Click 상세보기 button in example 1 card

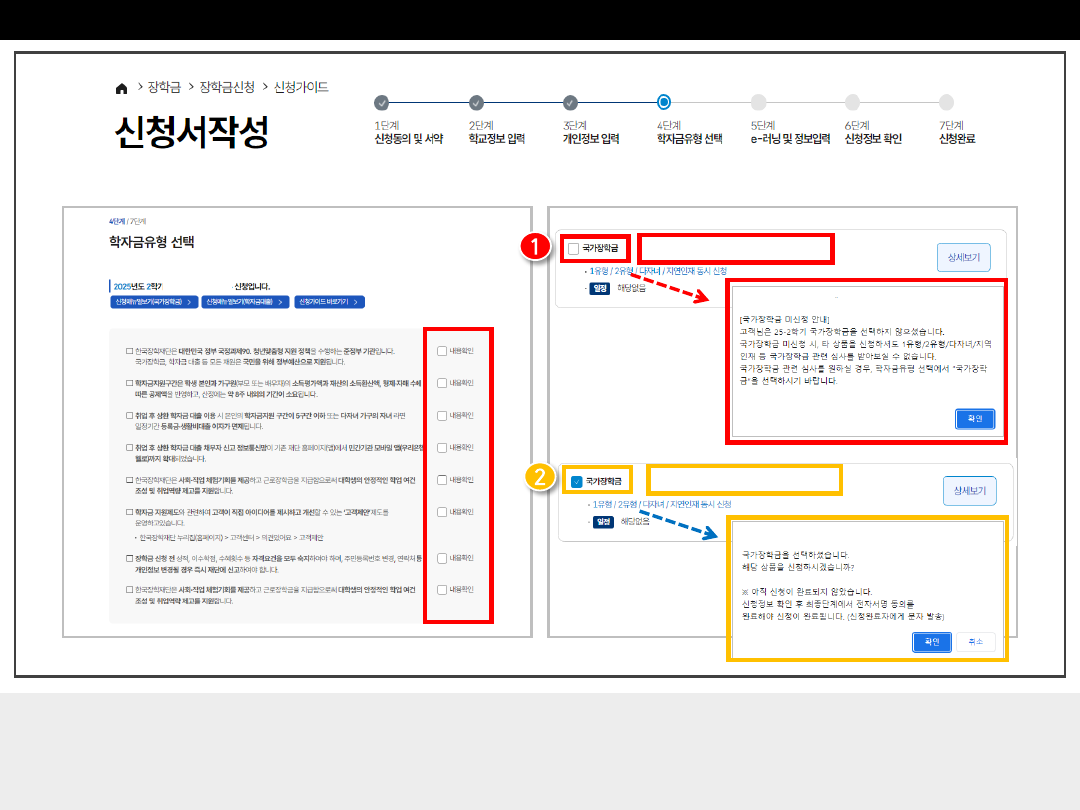tap(963, 258)
